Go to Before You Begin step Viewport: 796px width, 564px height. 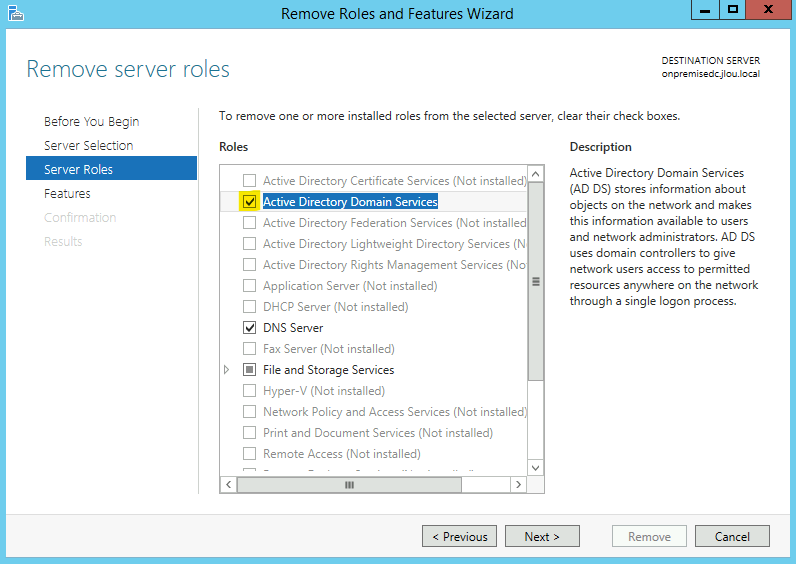[91, 122]
